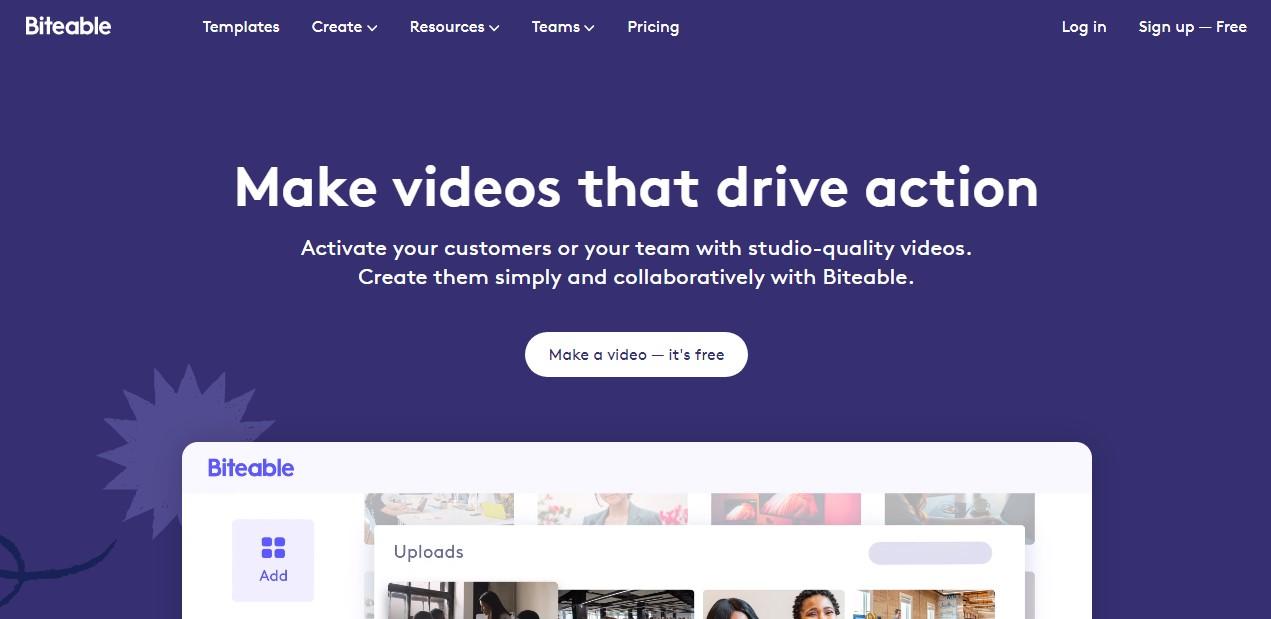
Task: Click the red-toned stock thumbnail in top row
Action: pos(786,509)
